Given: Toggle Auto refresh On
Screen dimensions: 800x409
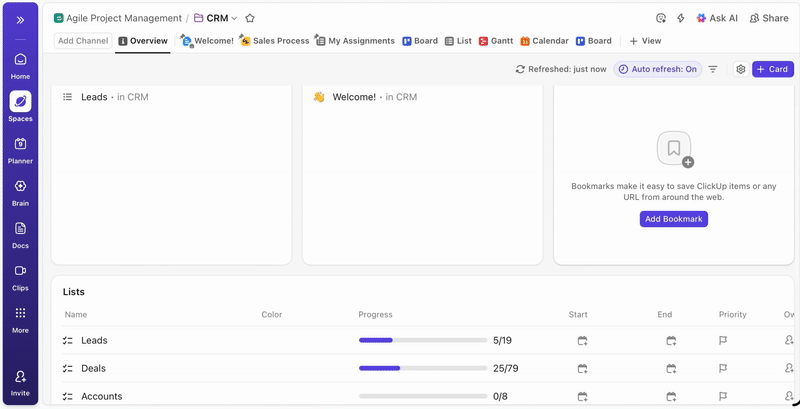Looking at the screenshot, I should 657,69.
